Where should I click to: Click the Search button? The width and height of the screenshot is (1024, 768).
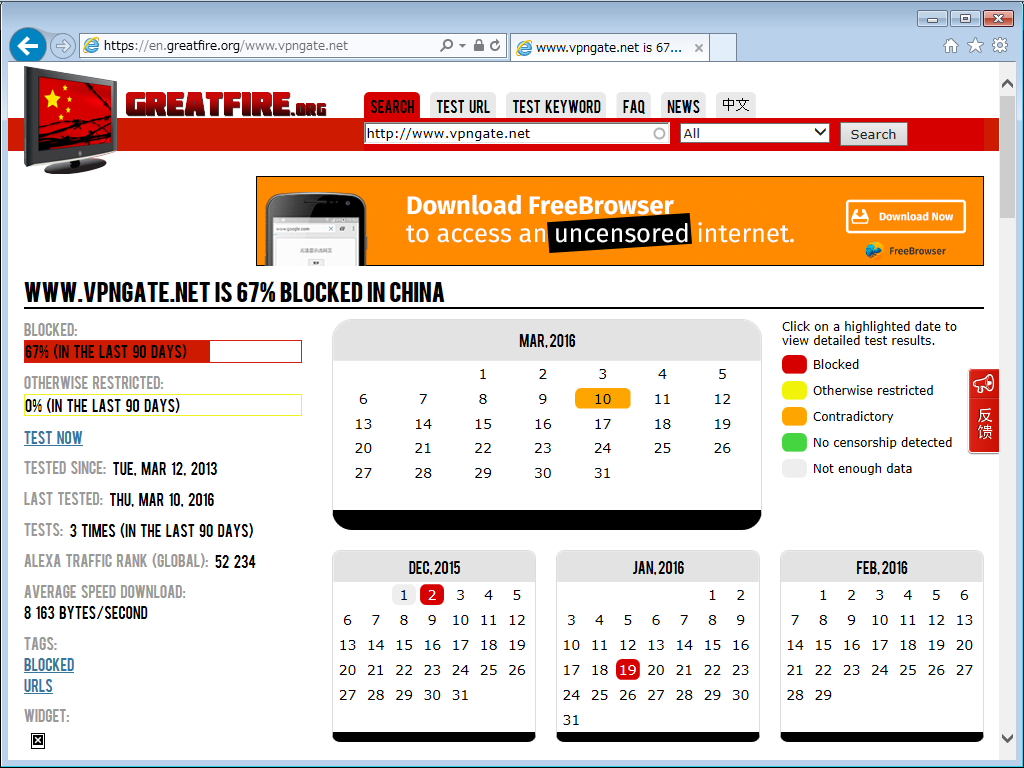873,134
